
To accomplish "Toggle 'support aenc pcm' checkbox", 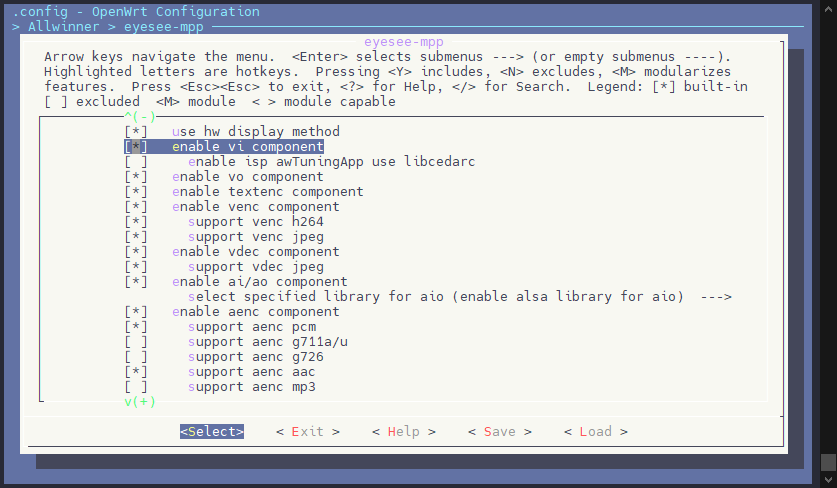I will click(136, 327).
